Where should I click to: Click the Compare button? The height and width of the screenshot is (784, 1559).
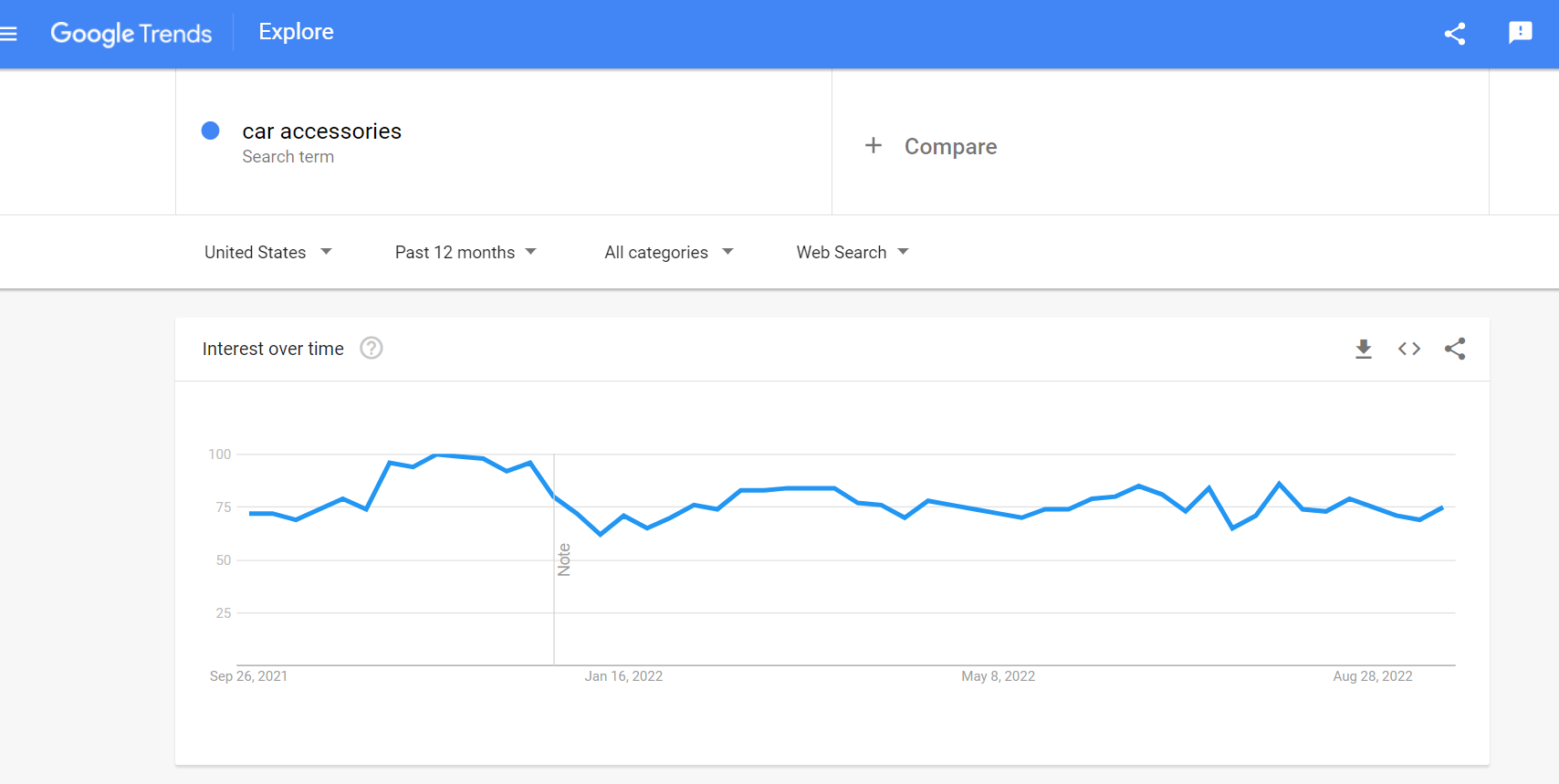[950, 147]
